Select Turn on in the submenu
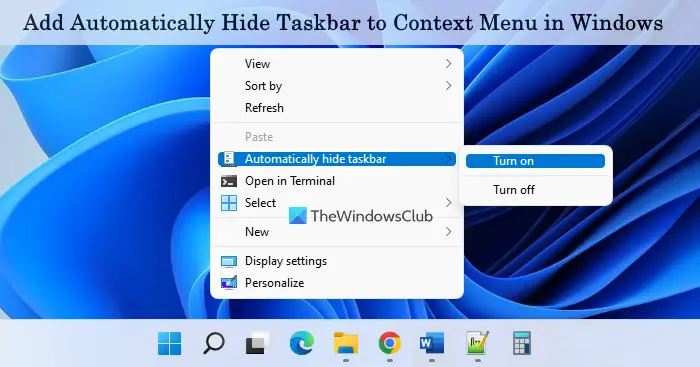Viewport: 700px width, 367px height. (535, 161)
